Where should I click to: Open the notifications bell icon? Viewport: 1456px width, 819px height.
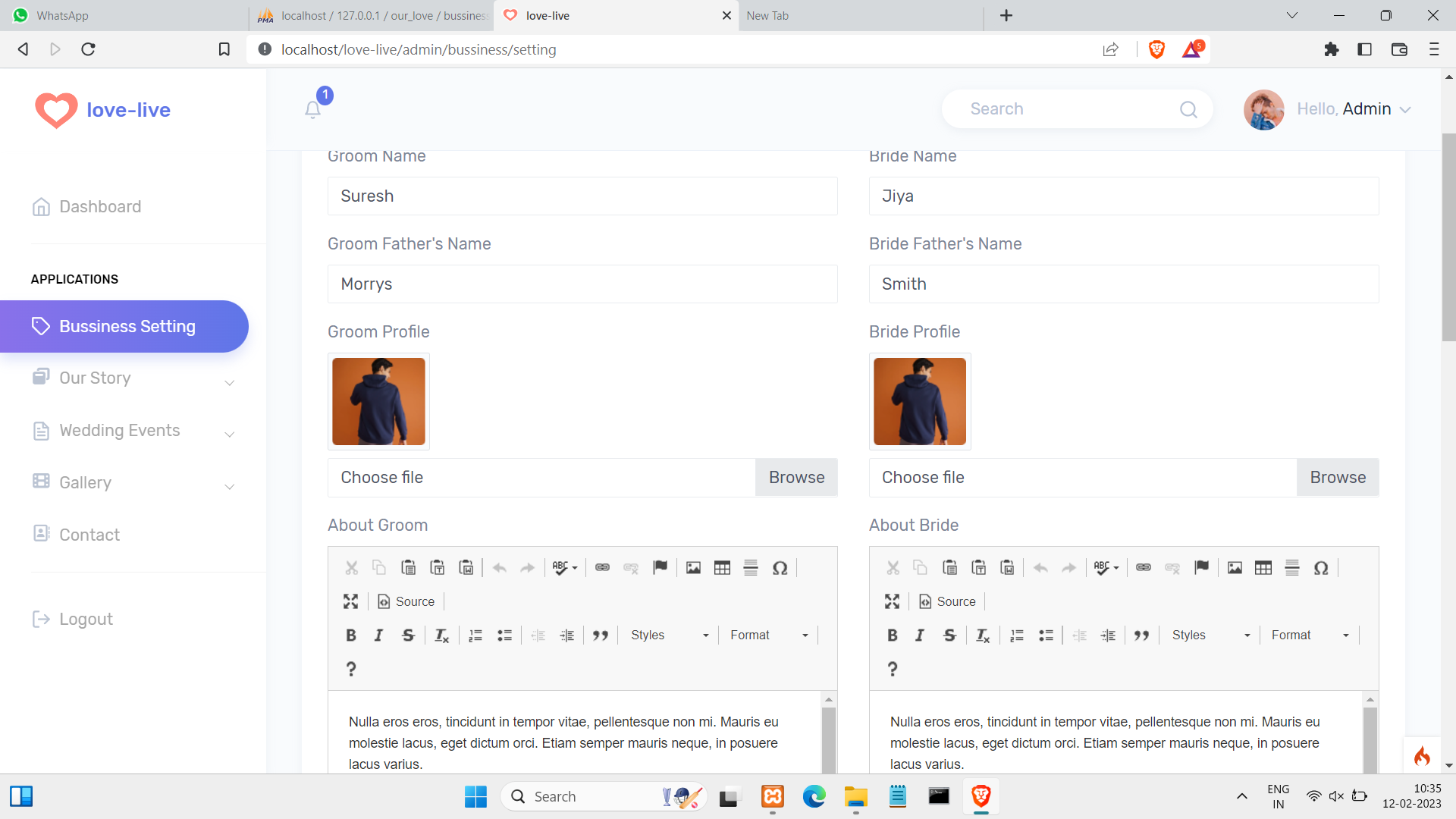tap(313, 109)
